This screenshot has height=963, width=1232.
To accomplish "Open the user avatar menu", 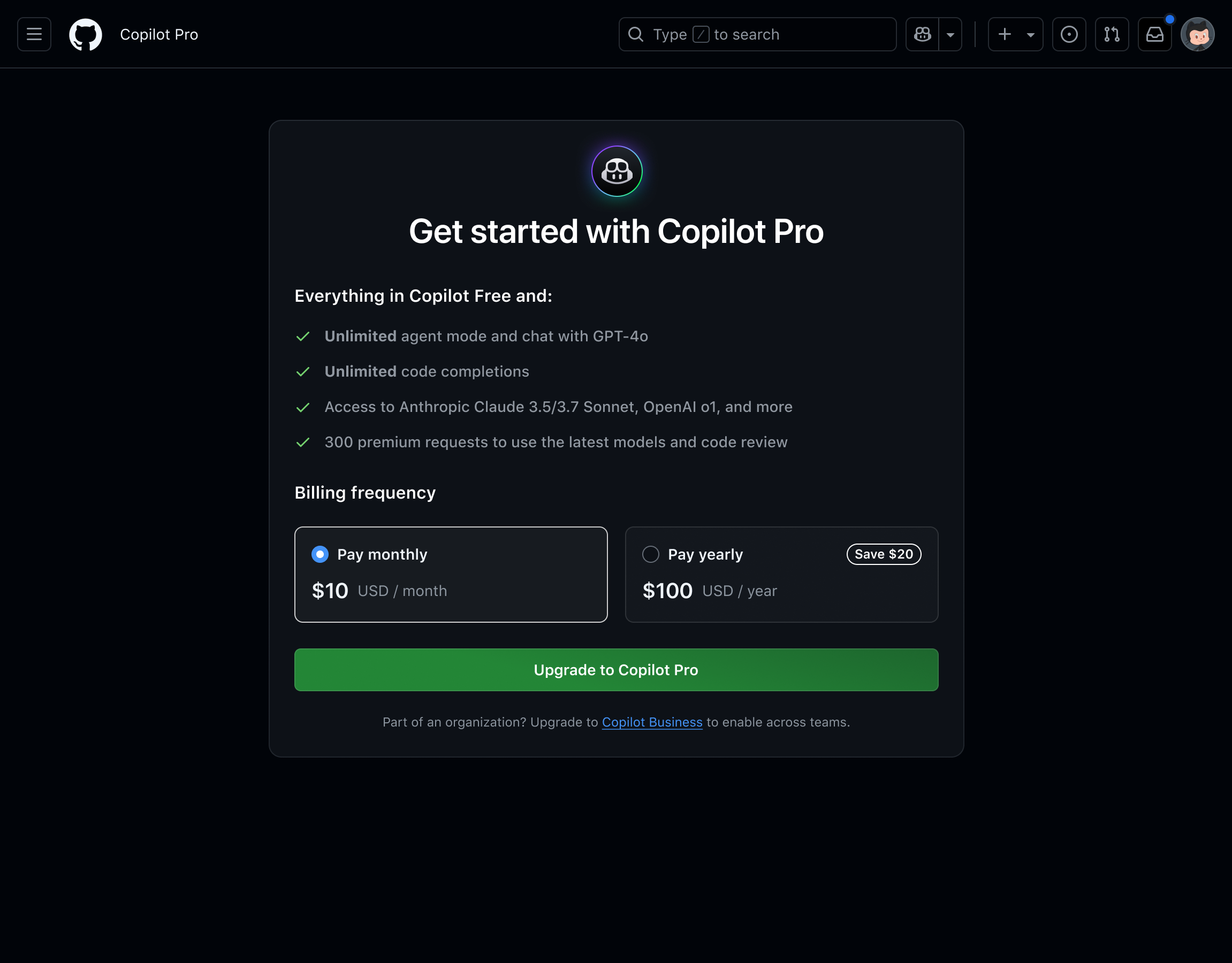I will (1197, 34).
